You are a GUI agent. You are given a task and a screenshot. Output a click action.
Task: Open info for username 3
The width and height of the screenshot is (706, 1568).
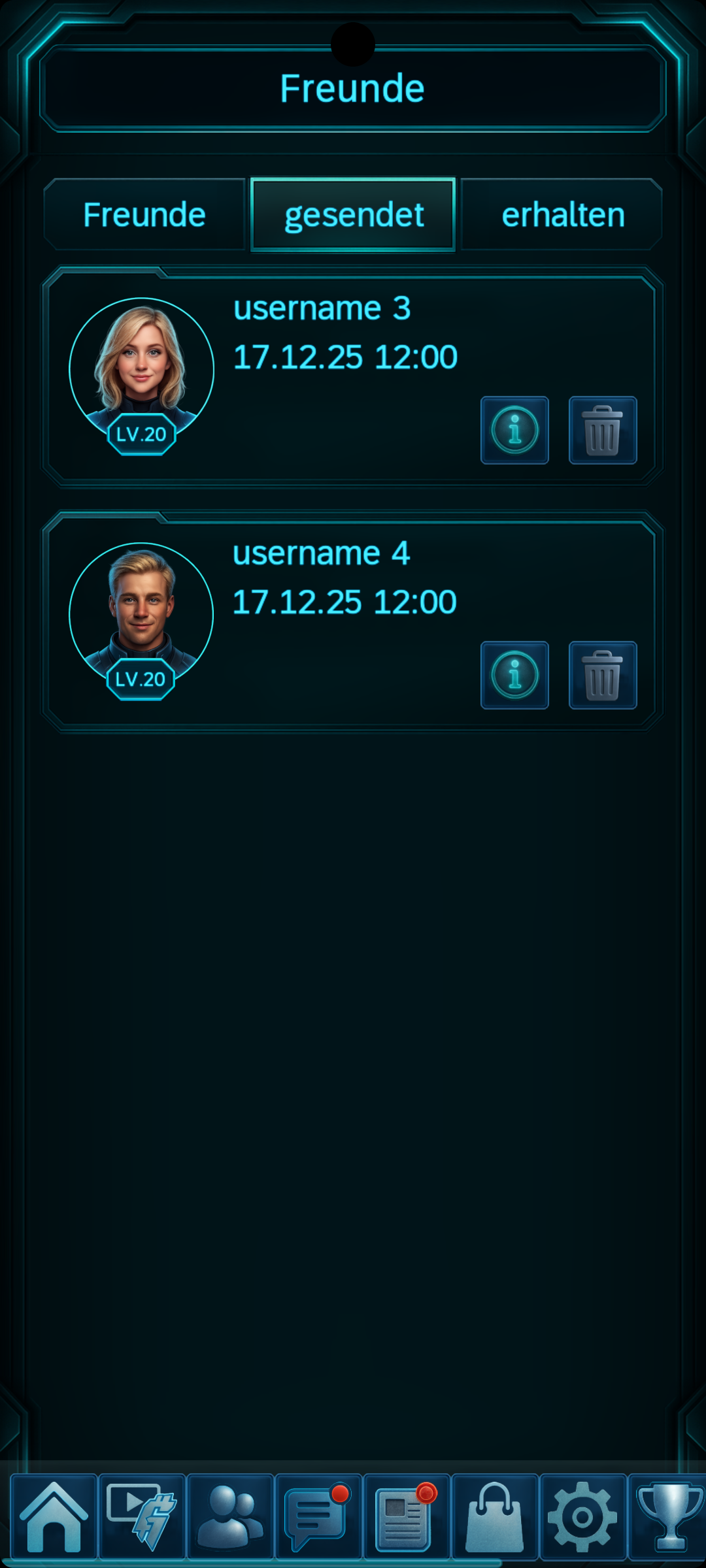tap(514, 430)
